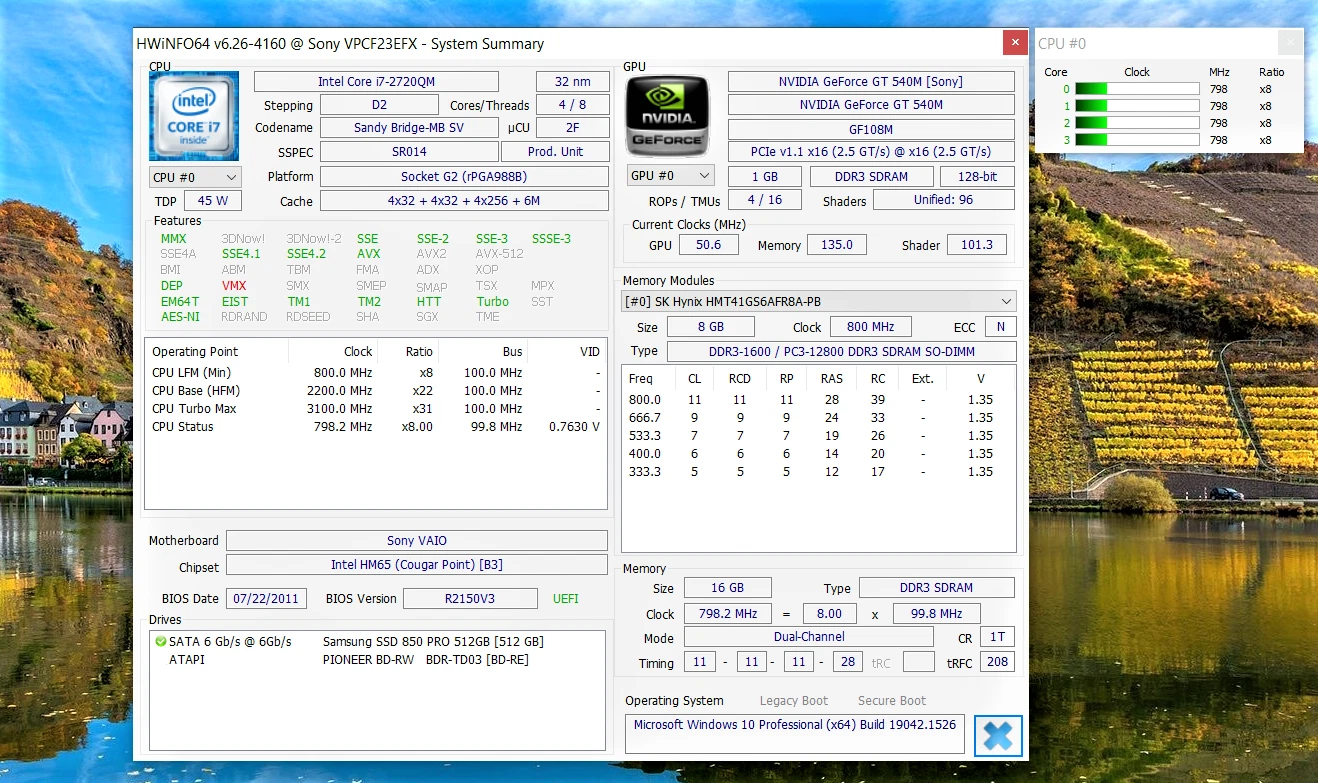Click the µCU 2F value
1318x783 pixels.
point(573,128)
